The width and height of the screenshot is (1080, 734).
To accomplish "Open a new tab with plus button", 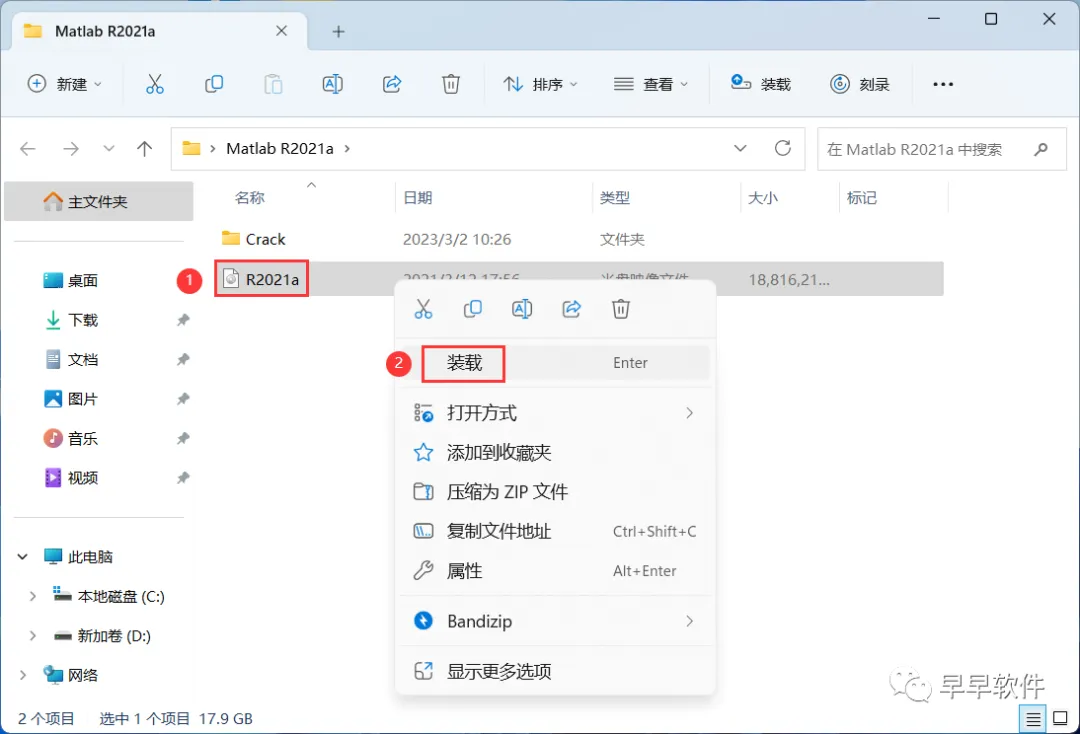I will click(x=338, y=32).
